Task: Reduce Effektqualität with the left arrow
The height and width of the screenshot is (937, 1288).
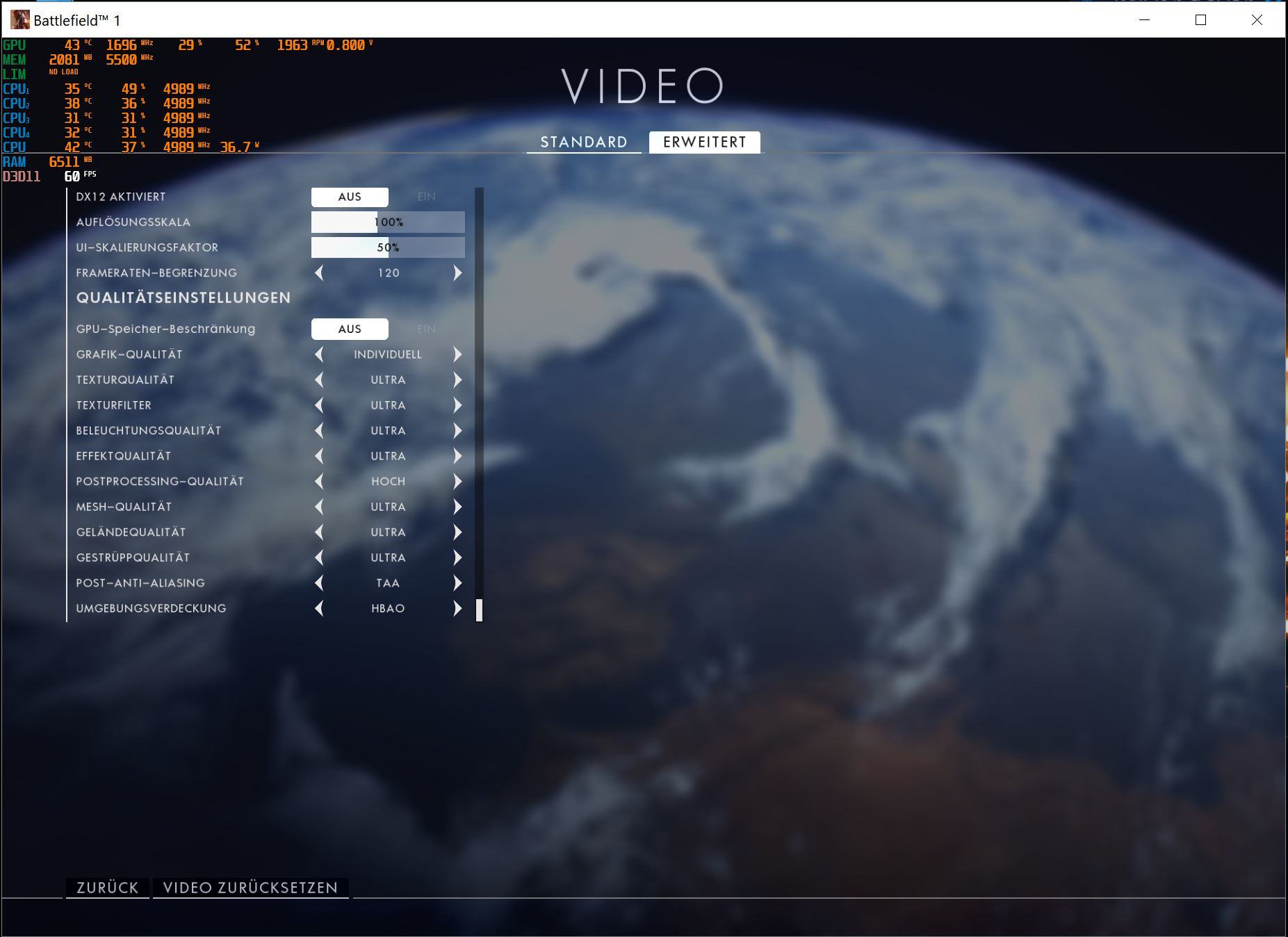Action: coord(319,456)
